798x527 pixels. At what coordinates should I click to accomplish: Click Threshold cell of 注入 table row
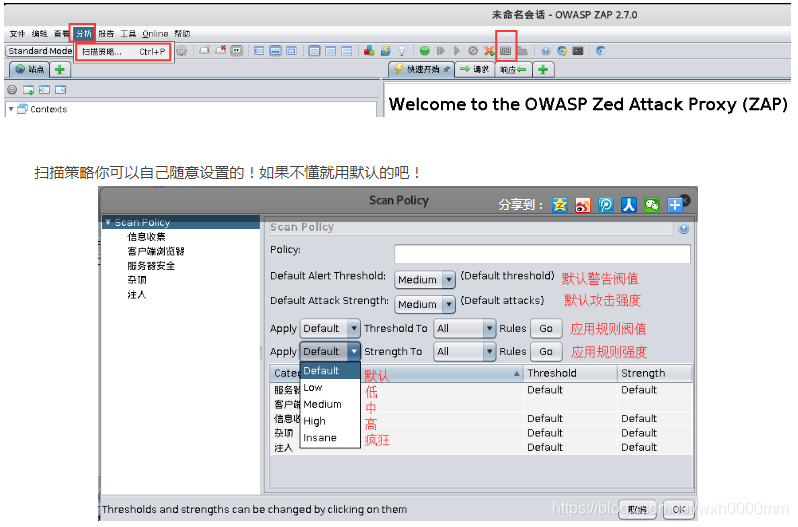pos(570,448)
